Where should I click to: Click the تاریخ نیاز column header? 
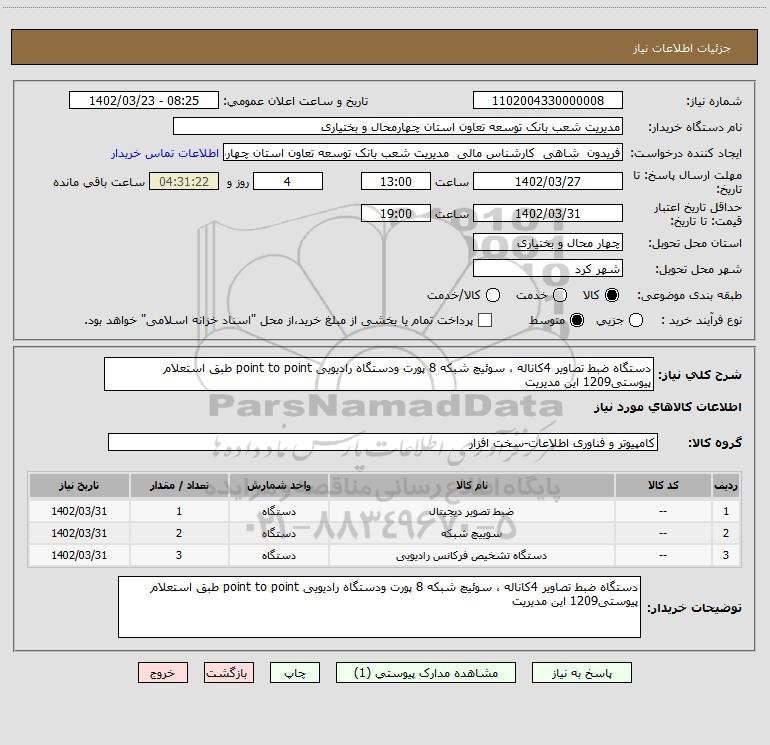coord(79,485)
